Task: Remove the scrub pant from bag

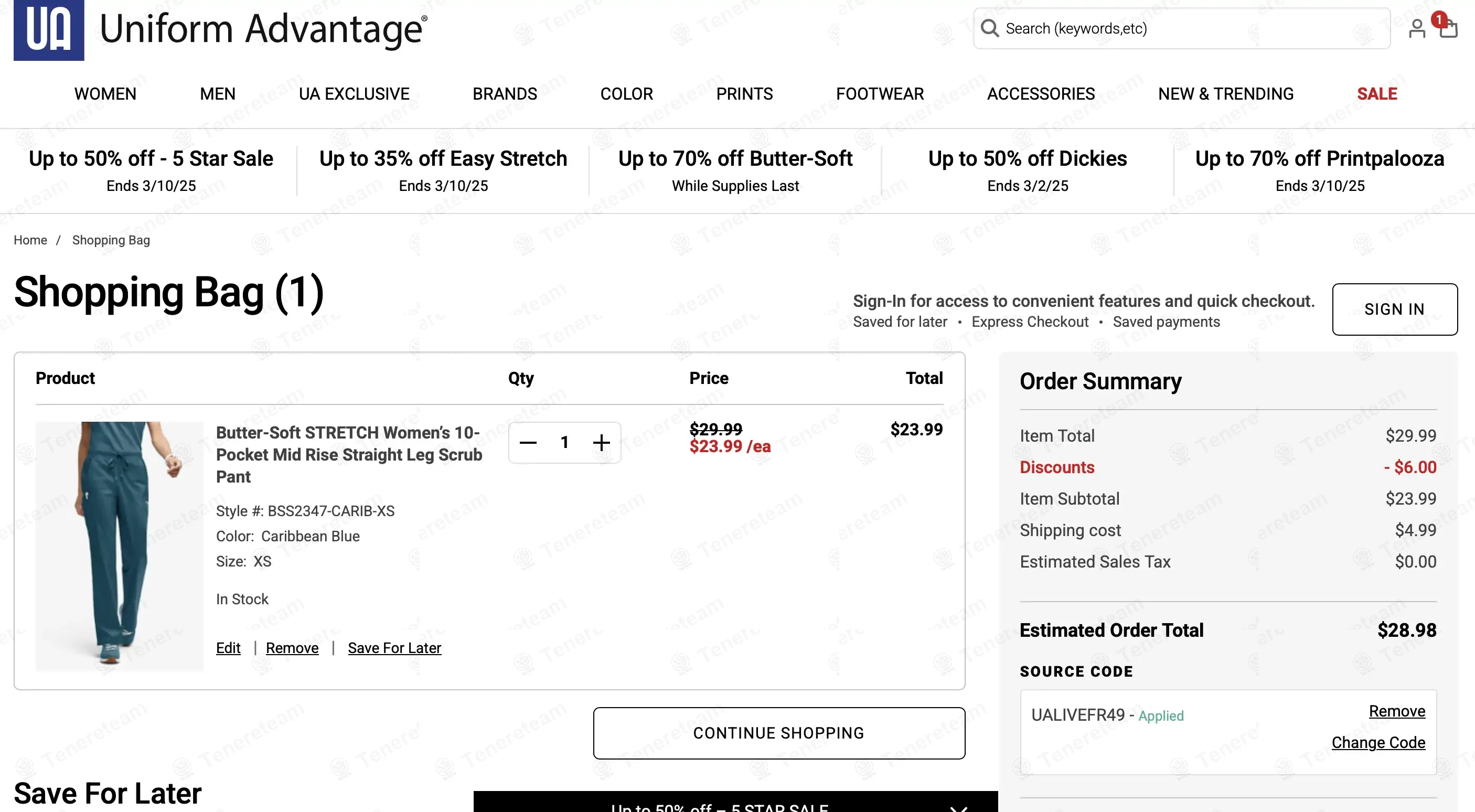Action: coord(292,648)
